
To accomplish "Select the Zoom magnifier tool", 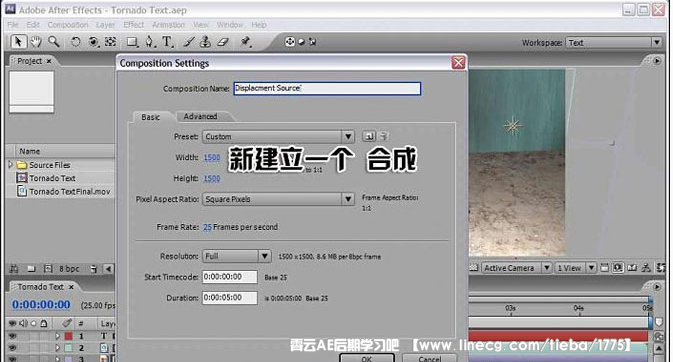I will tap(54, 42).
